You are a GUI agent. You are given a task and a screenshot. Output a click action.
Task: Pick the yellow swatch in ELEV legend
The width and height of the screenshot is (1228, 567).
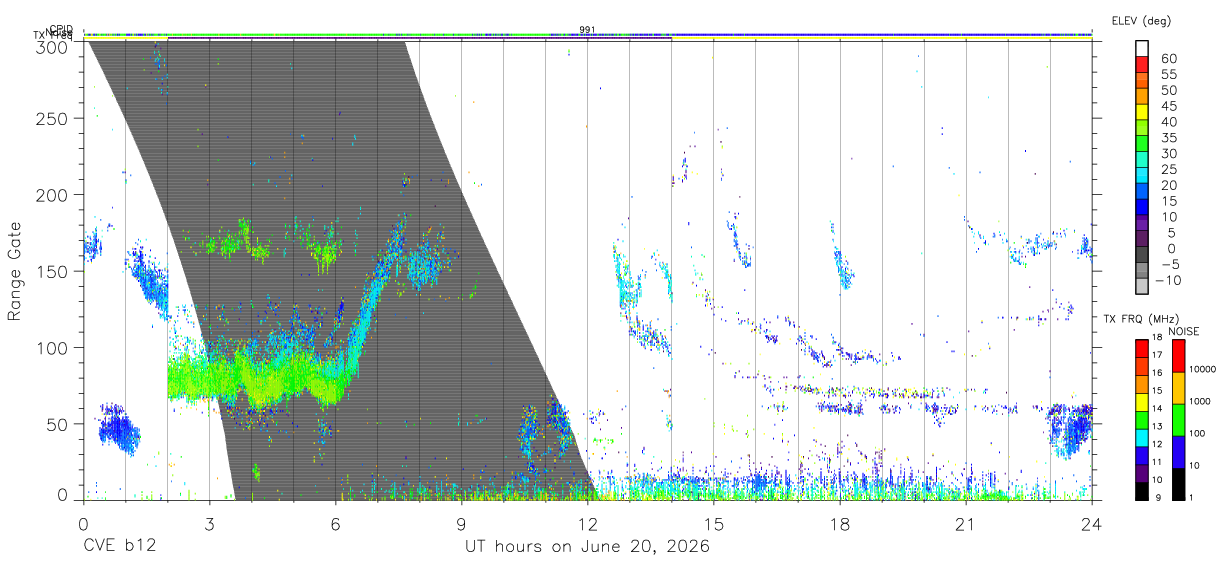(x=1142, y=113)
